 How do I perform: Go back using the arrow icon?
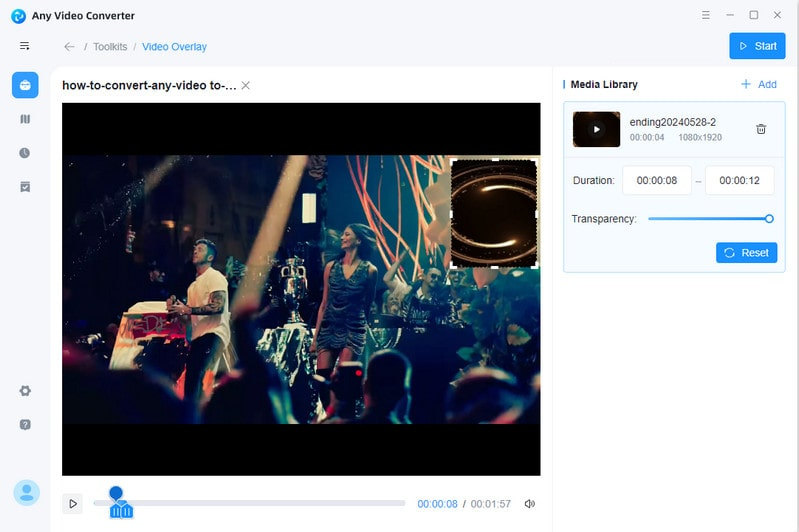pyautogui.click(x=69, y=47)
